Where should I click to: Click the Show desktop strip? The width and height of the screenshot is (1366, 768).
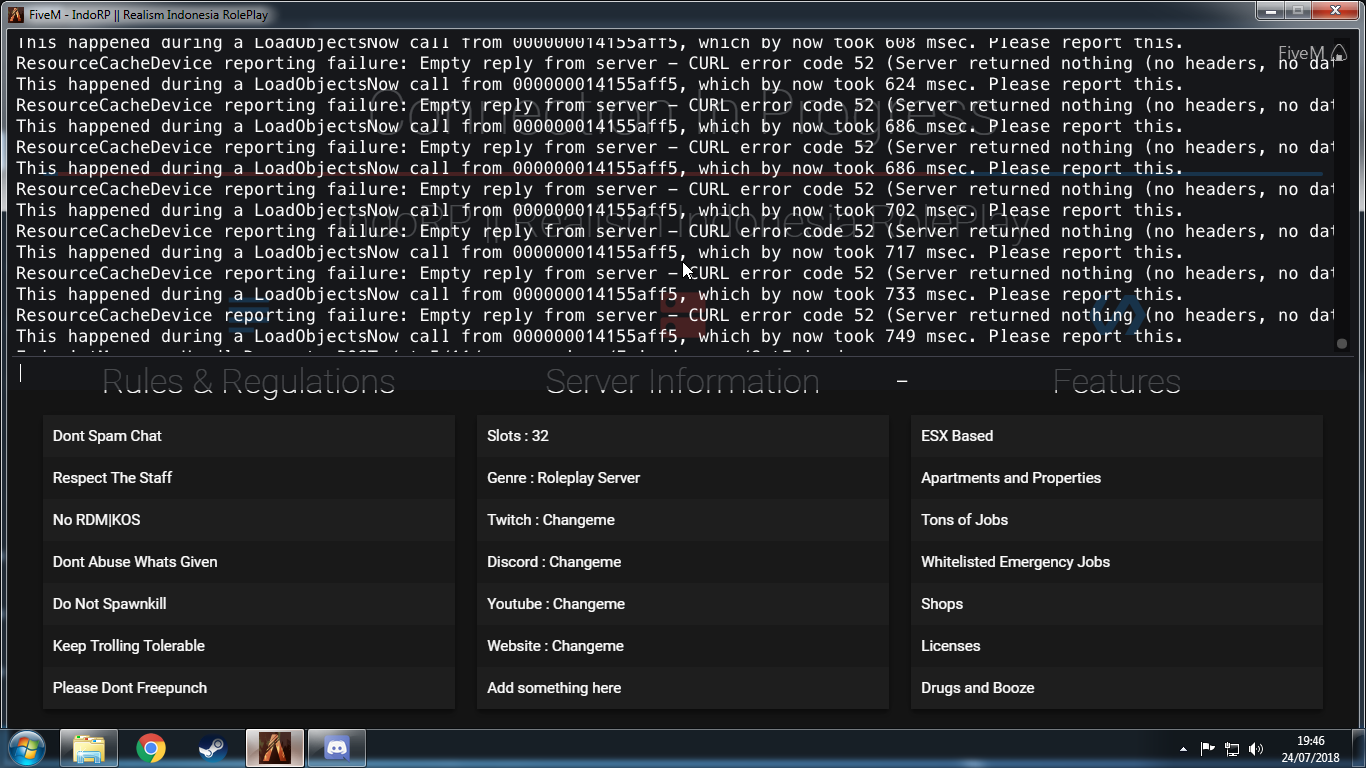(x=1358, y=749)
